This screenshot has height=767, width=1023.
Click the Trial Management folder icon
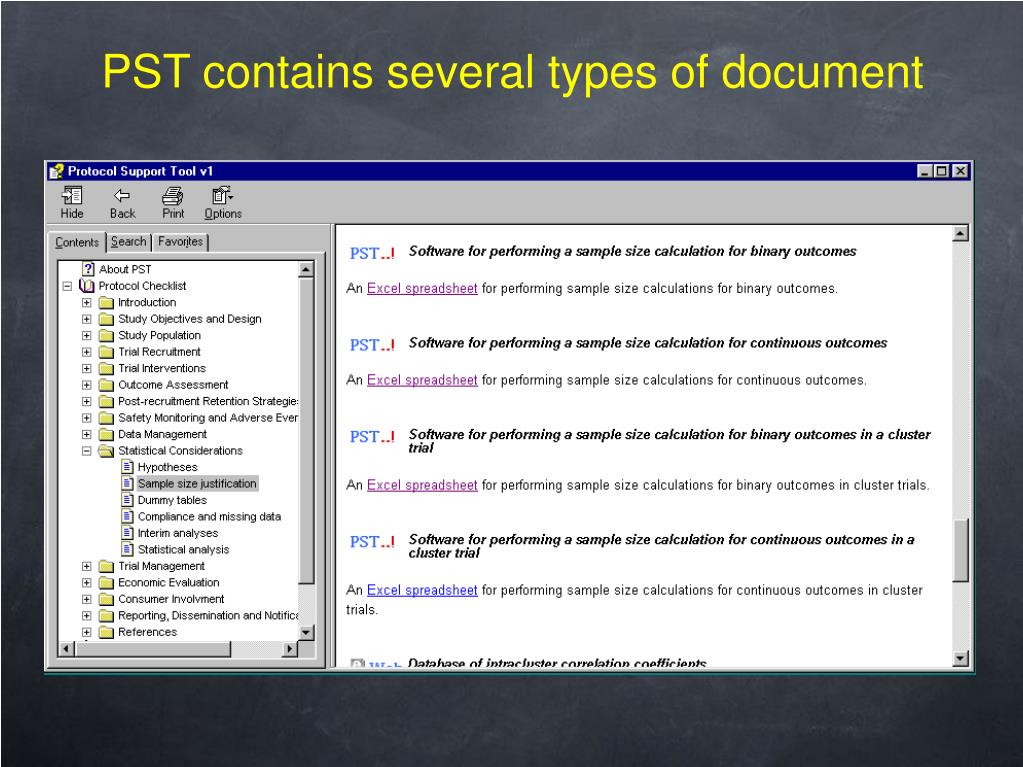point(106,566)
